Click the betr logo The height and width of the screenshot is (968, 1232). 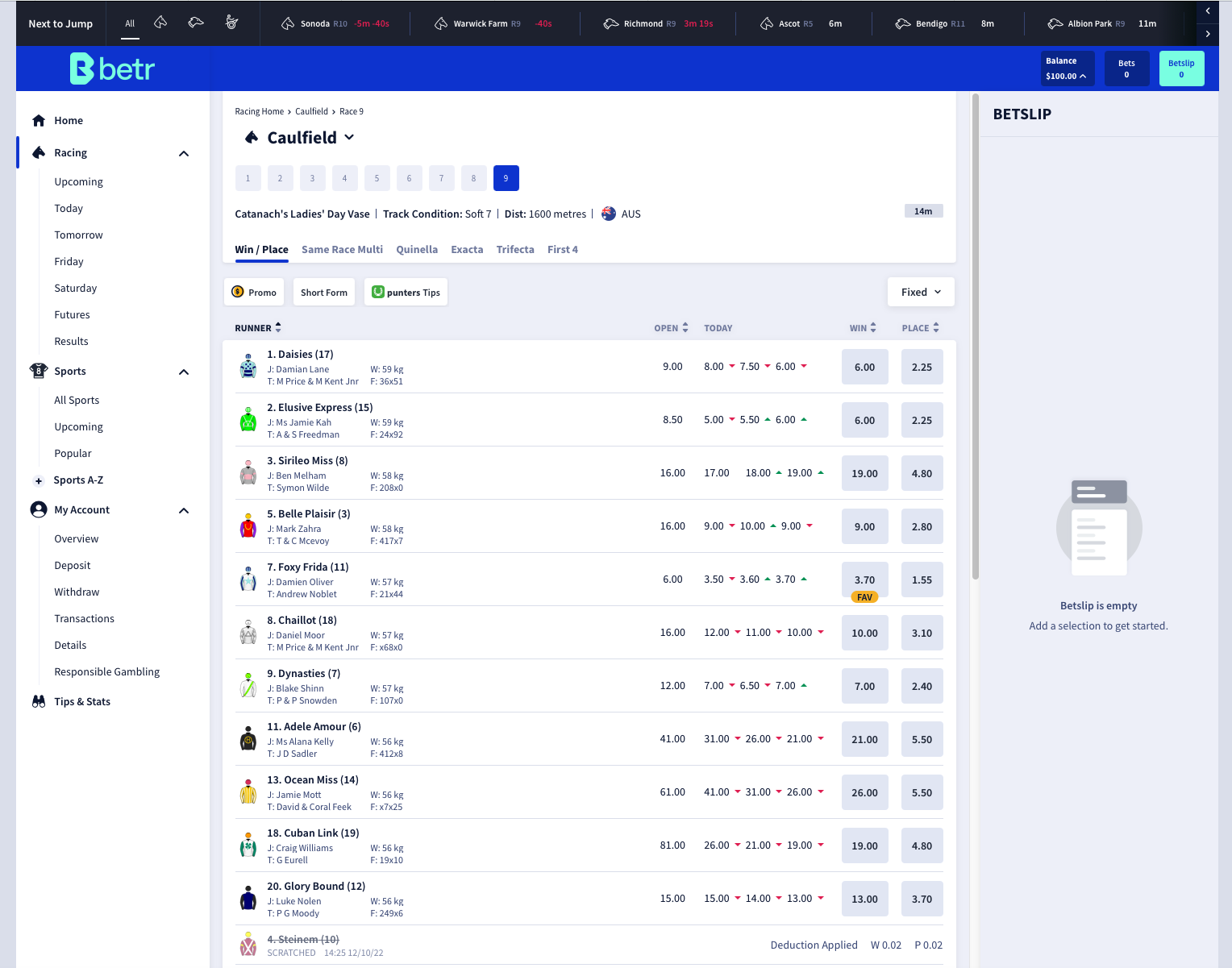pyautogui.click(x=112, y=69)
